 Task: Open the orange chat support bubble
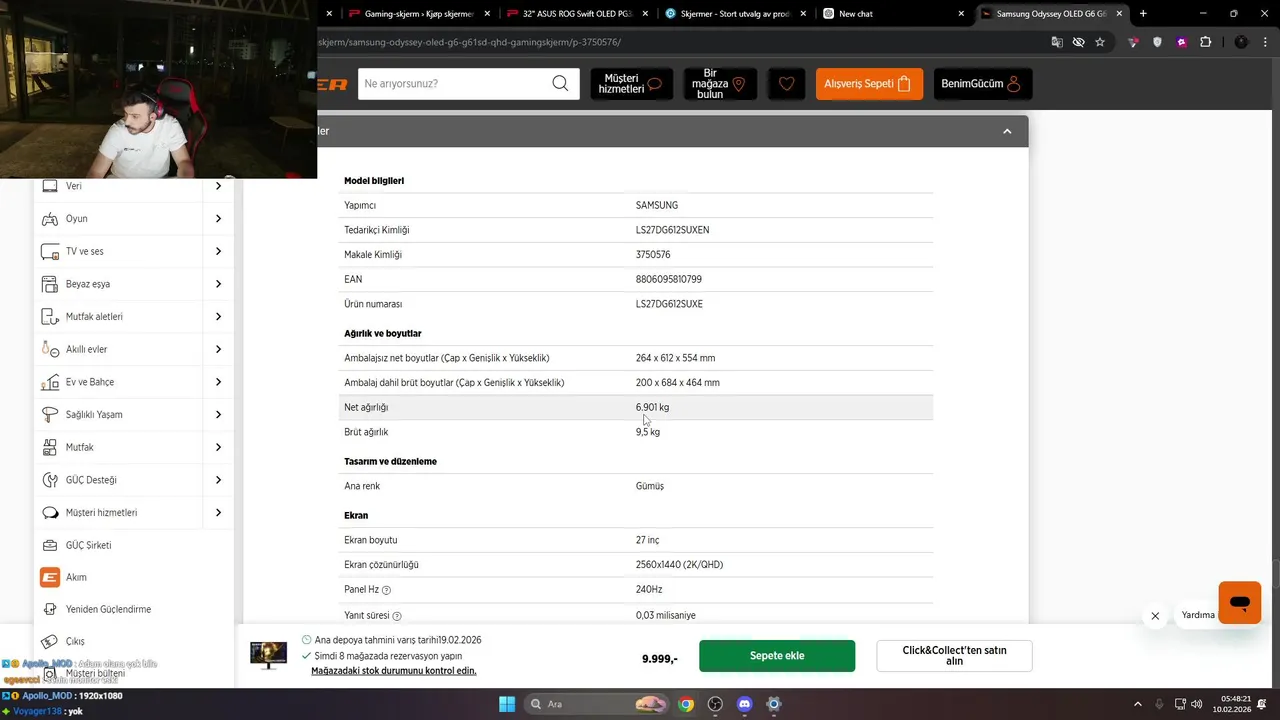pos(1239,603)
